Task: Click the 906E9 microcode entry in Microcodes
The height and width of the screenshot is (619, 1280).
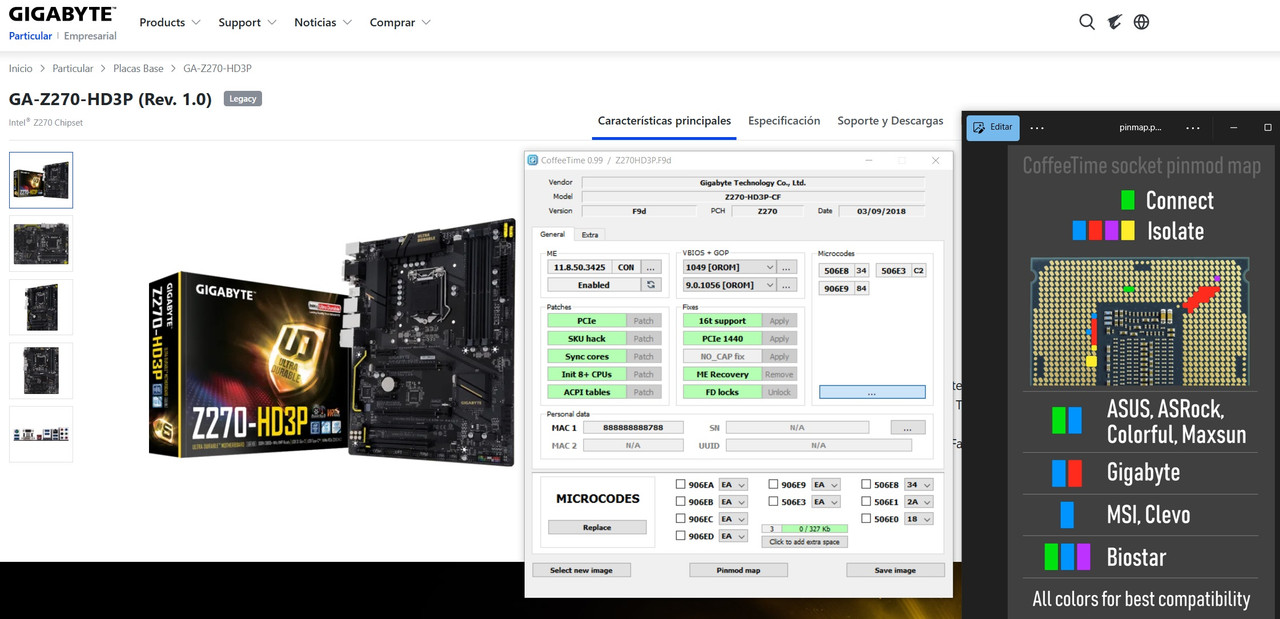Action: [844, 289]
